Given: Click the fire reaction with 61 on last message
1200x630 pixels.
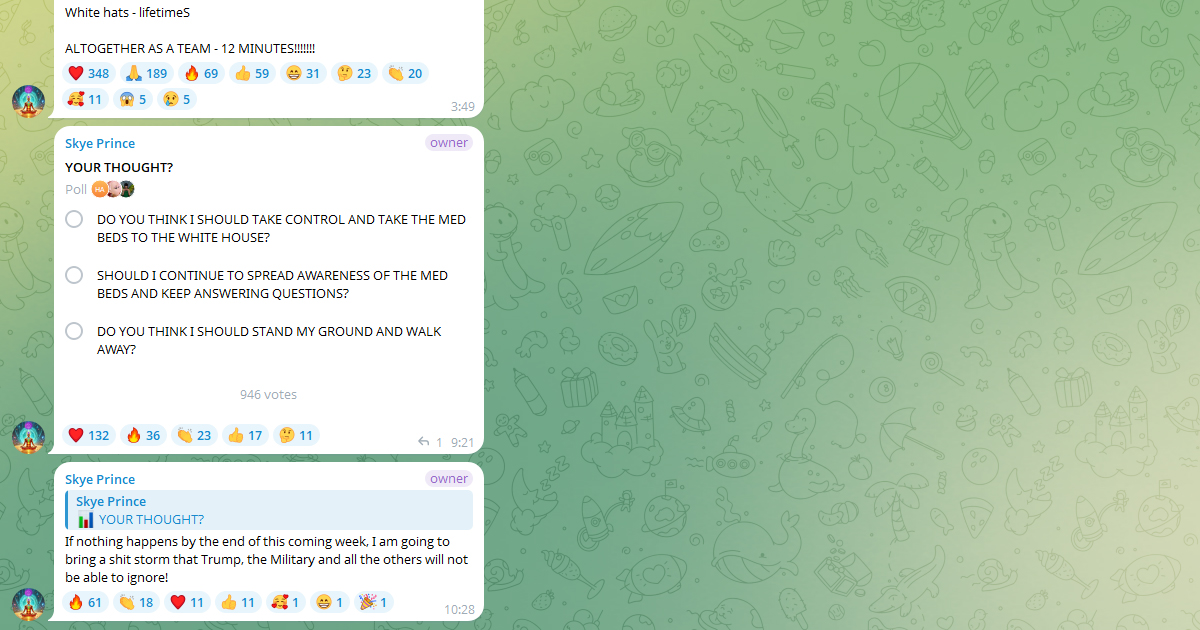Looking at the screenshot, I should [x=86, y=602].
